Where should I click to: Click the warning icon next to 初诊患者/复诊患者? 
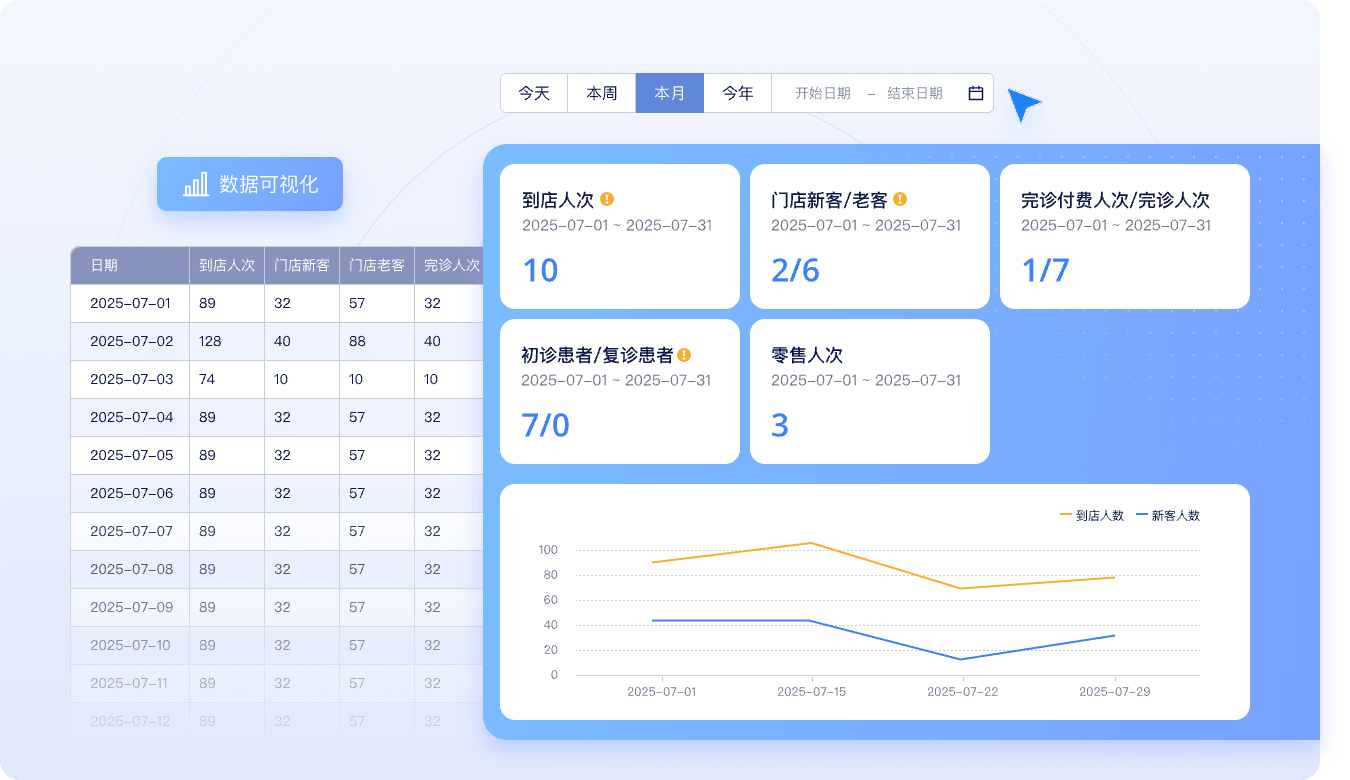coord(684,355)
